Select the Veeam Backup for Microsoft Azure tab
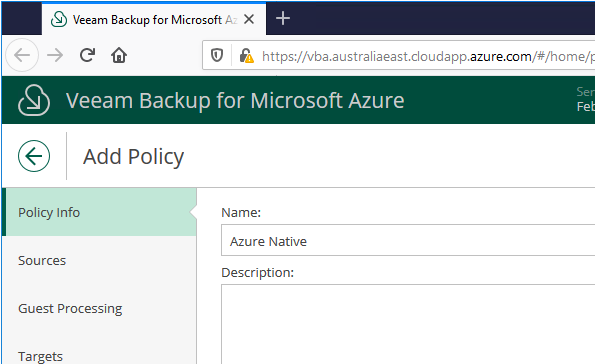Viewport: 595px width, 364px height. click(154, 19)
